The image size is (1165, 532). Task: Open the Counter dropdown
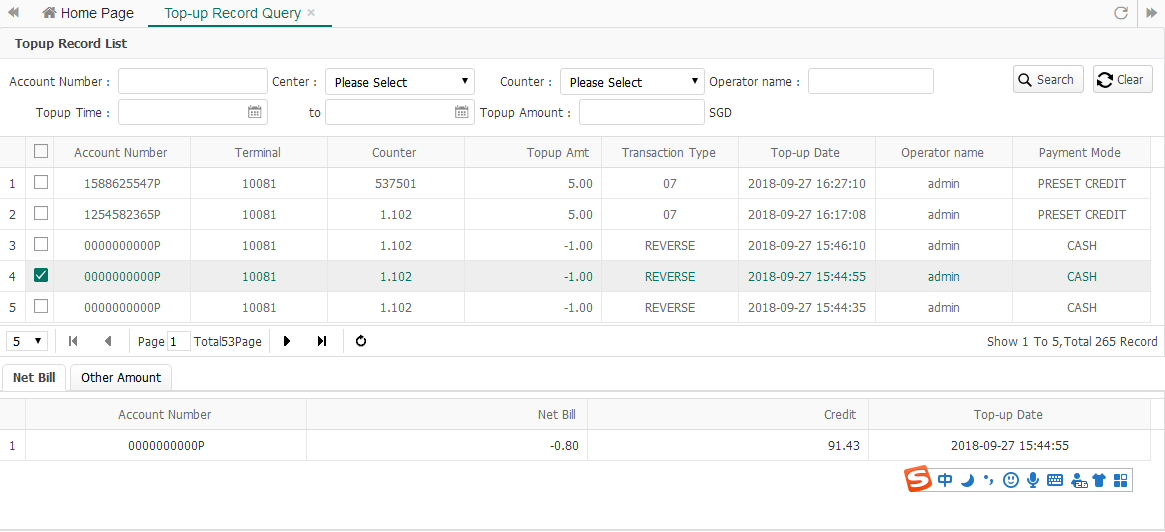point(632,82)
